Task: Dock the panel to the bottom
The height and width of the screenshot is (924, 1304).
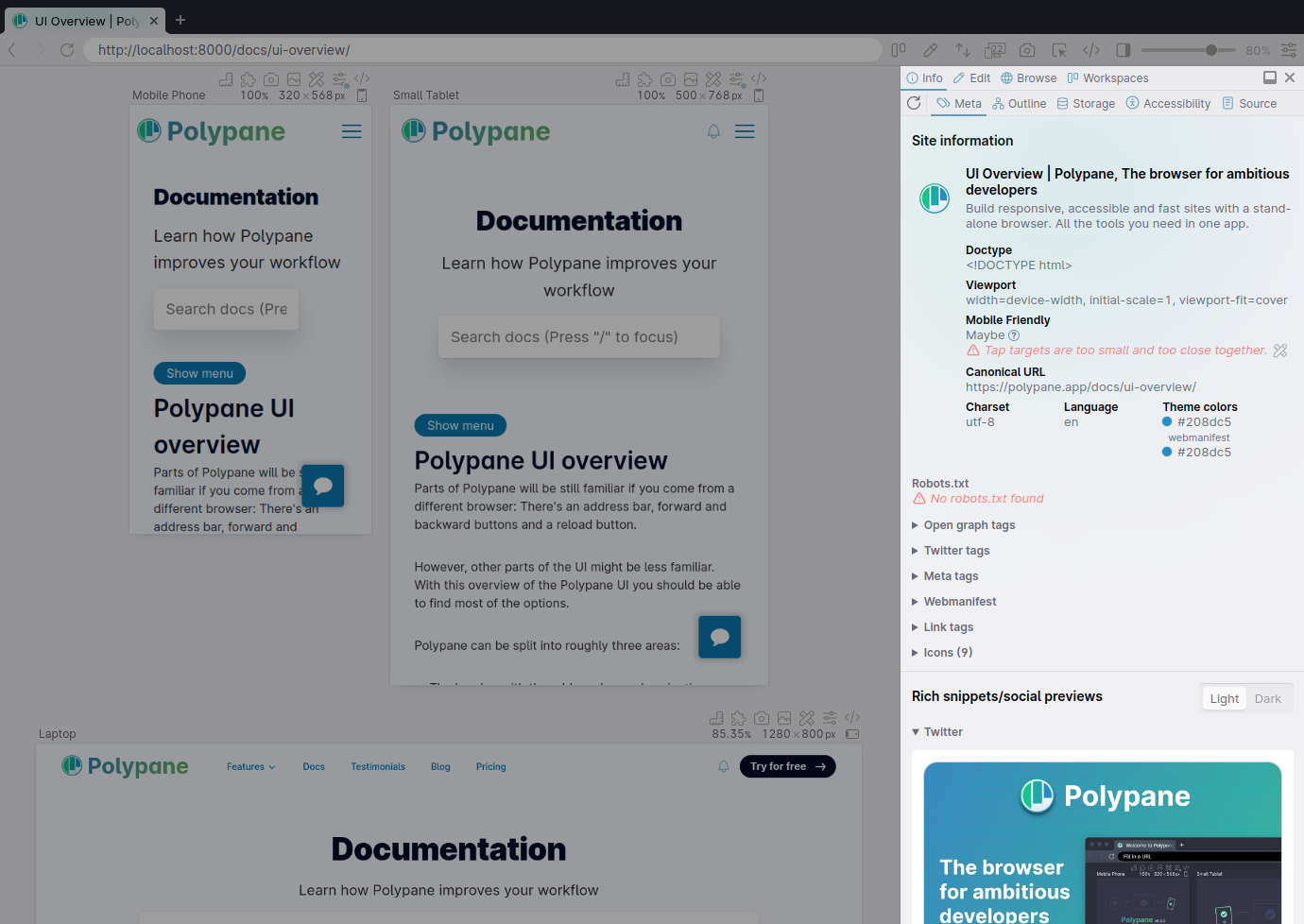Action: tap(1270, 77)
